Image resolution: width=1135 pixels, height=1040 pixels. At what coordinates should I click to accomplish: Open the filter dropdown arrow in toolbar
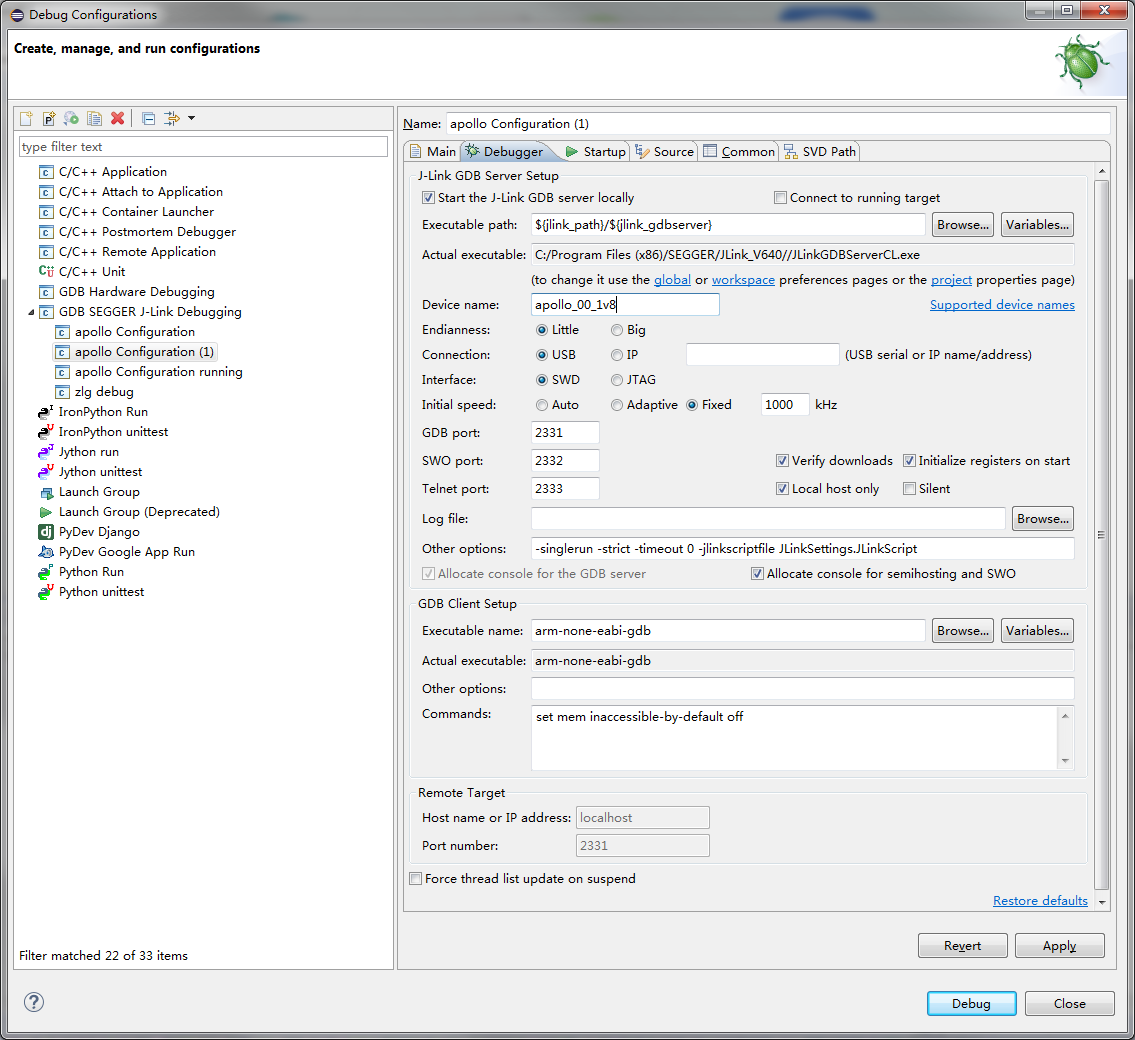(192, 118)
